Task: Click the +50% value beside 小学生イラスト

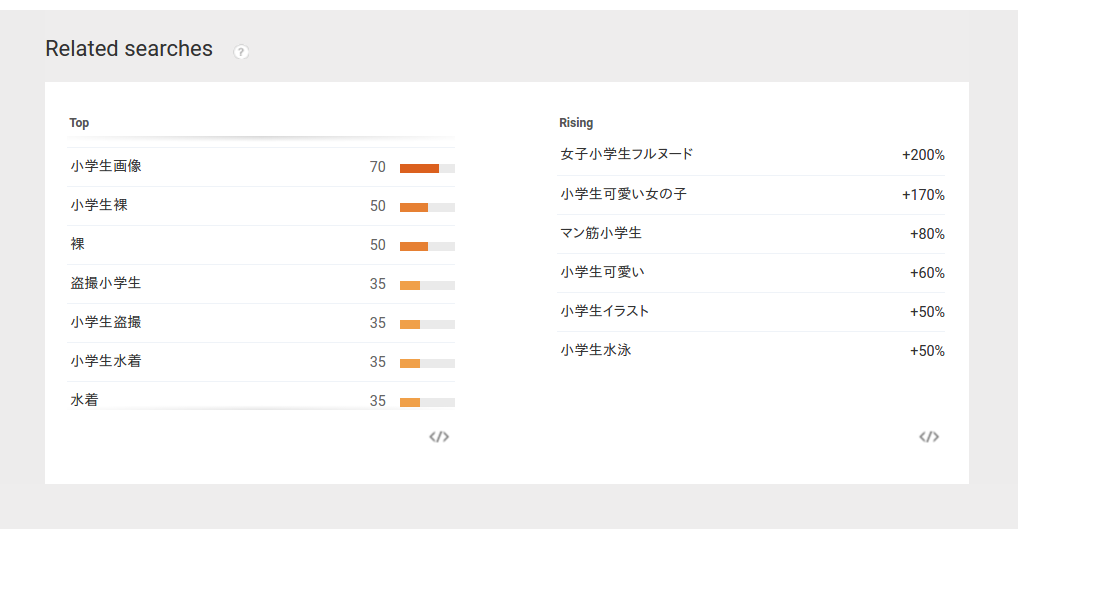Action: click(927, 312)
